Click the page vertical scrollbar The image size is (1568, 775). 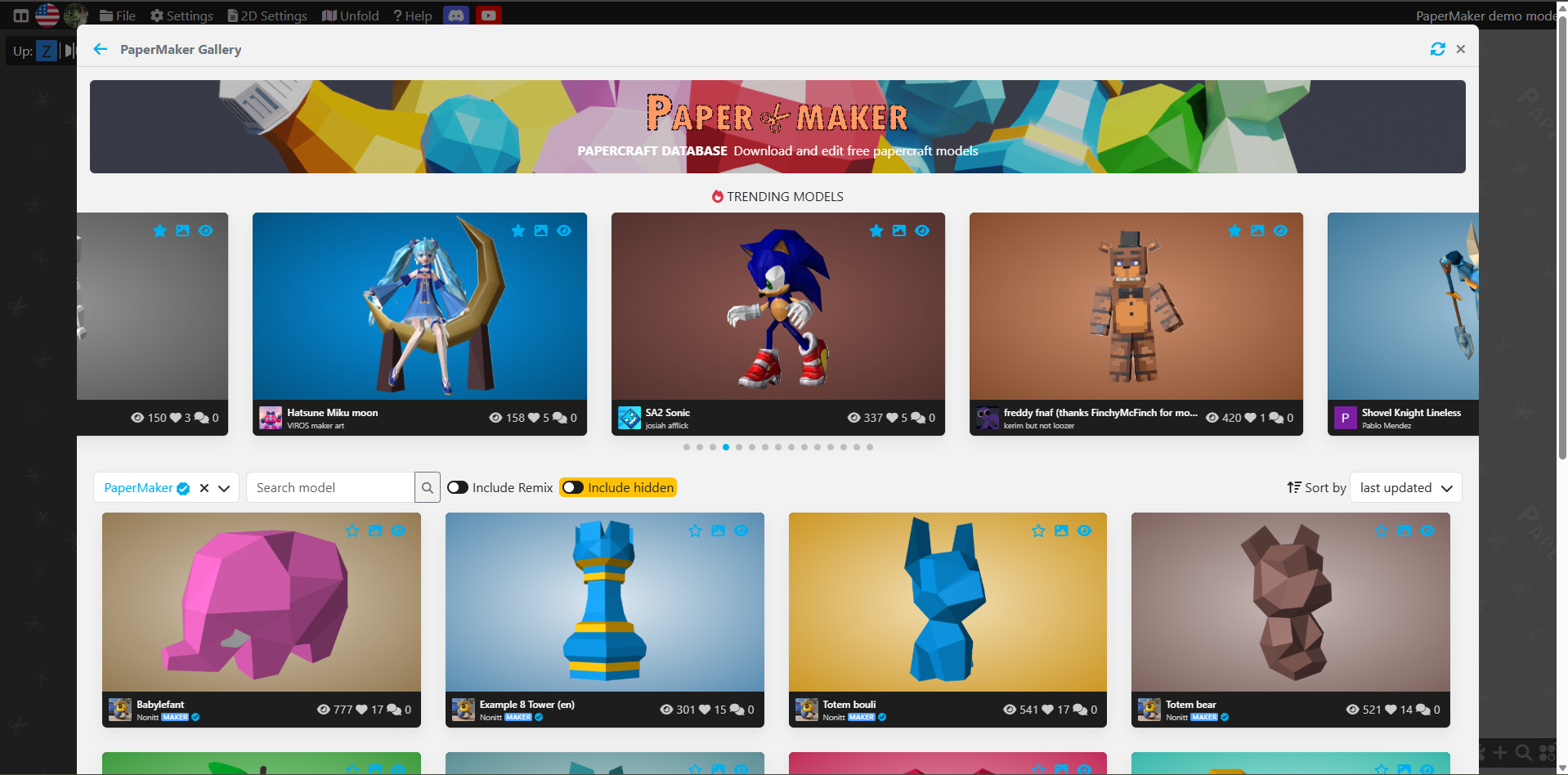(x=1562, y=237)
